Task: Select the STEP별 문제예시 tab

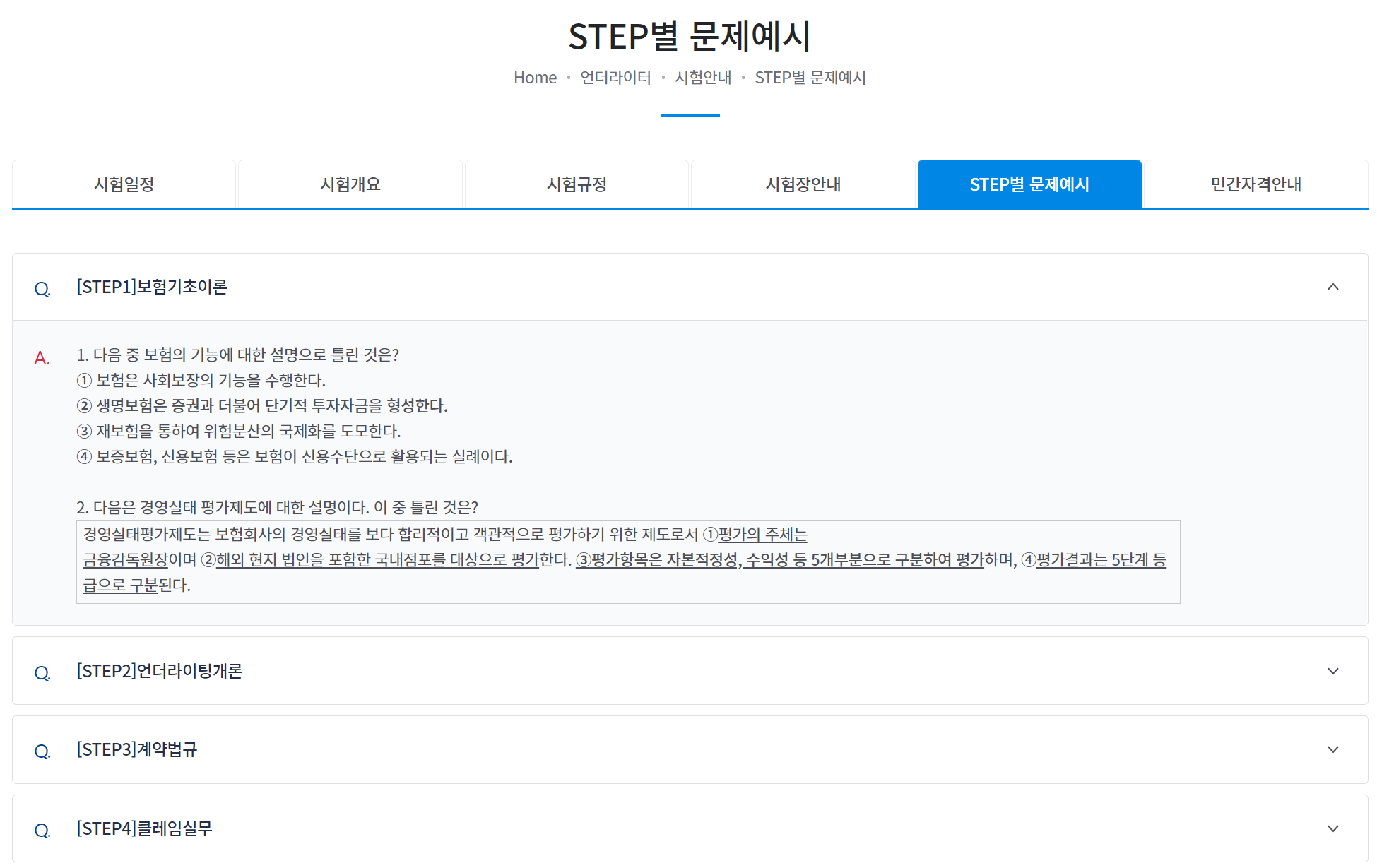Action: pyautogui.click(x=1029, y=184)
